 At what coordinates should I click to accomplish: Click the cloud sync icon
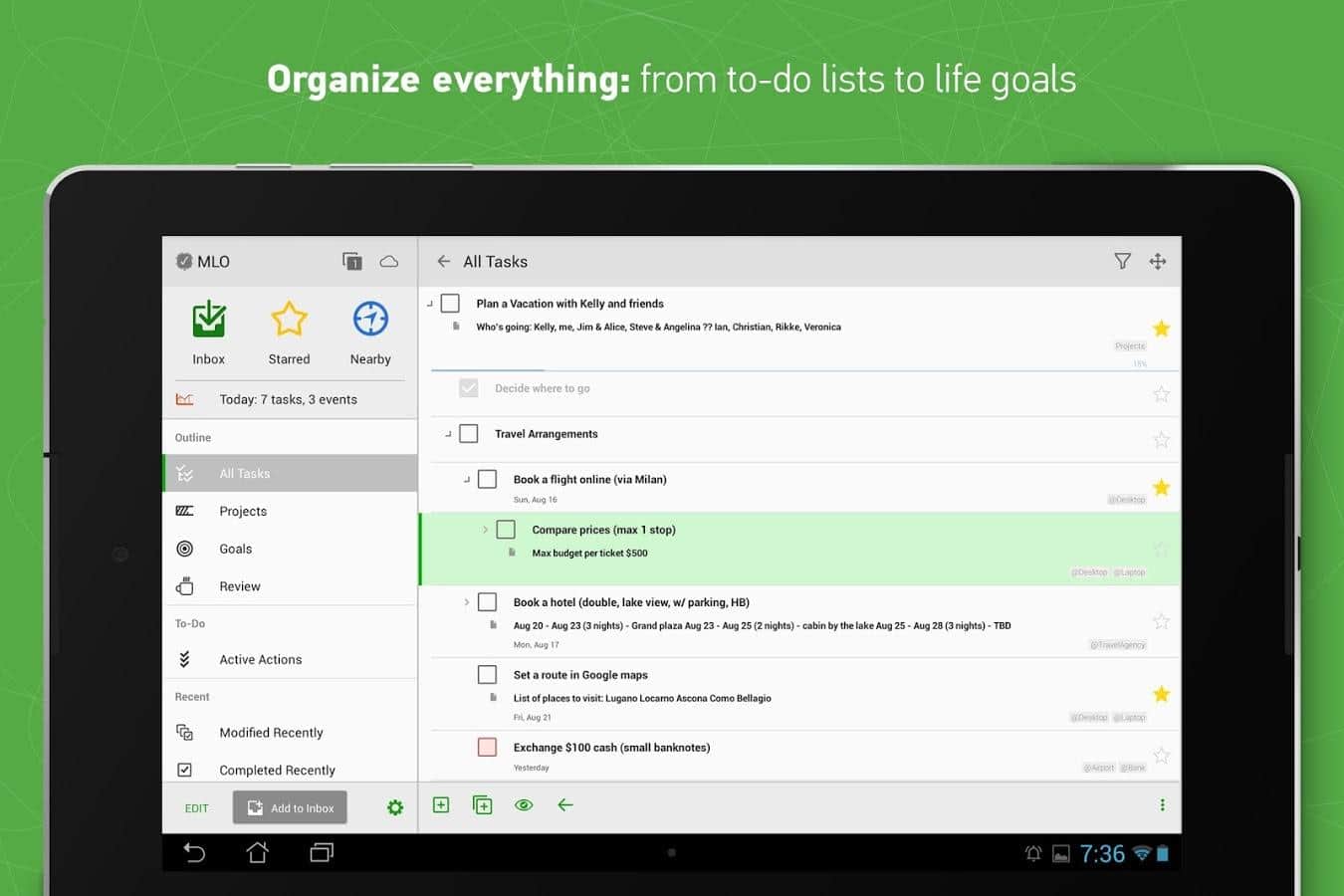point(389,262)
